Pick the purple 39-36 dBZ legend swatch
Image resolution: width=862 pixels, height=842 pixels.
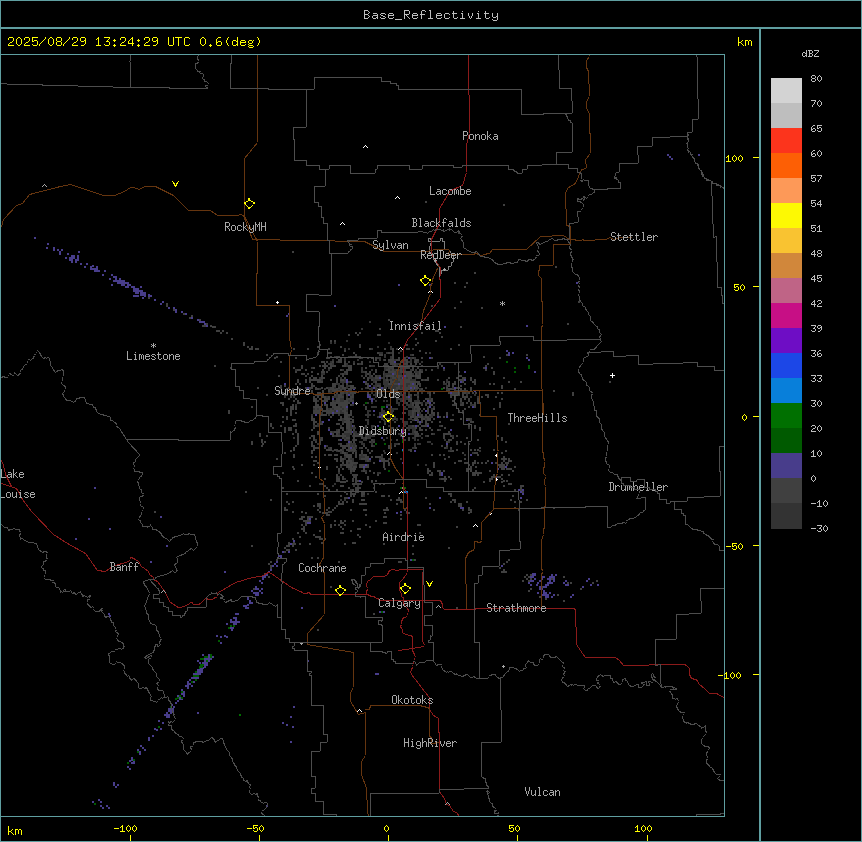(786, 340)
